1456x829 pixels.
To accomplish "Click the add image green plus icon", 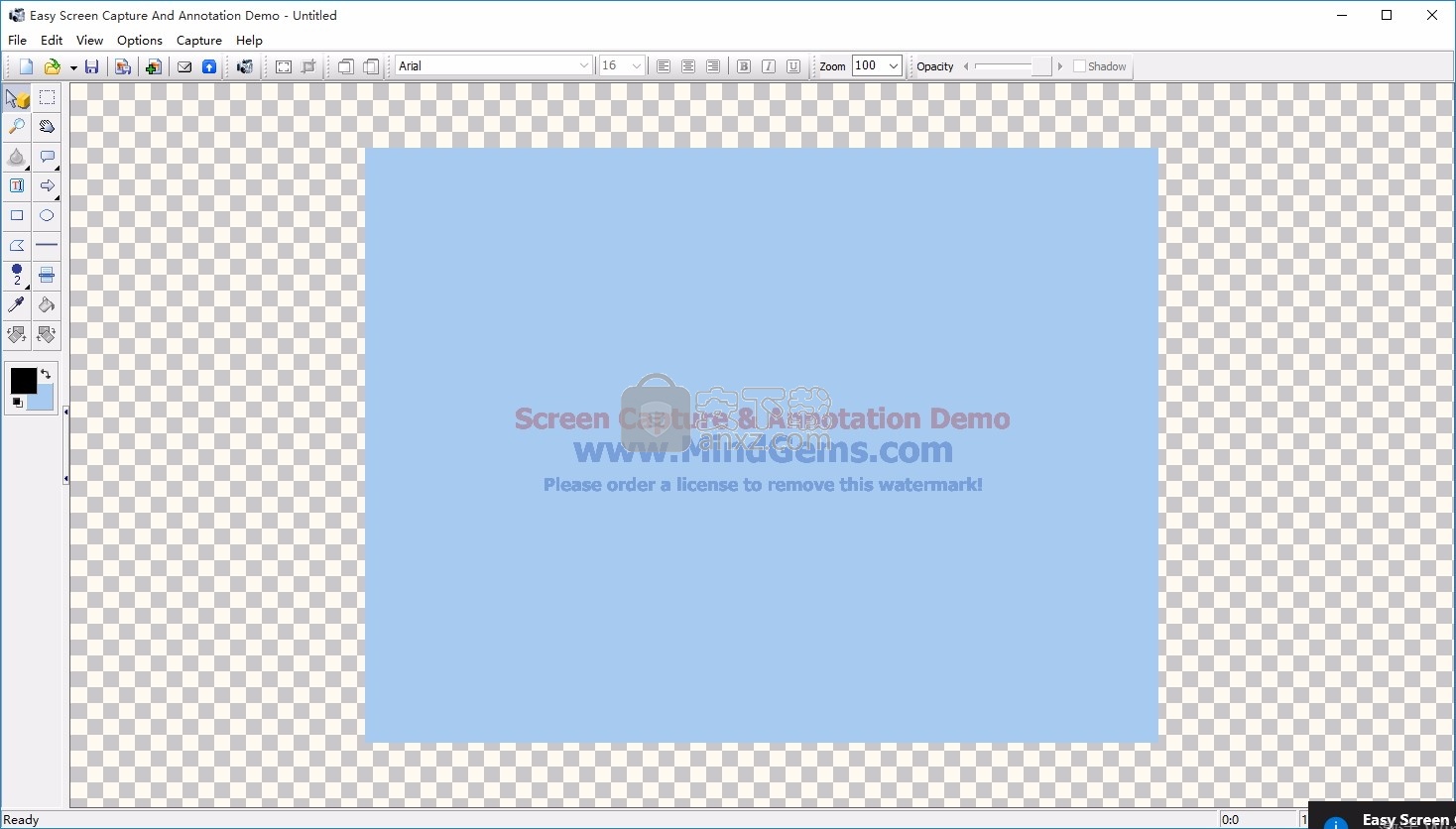I will (x=153, y=66).
